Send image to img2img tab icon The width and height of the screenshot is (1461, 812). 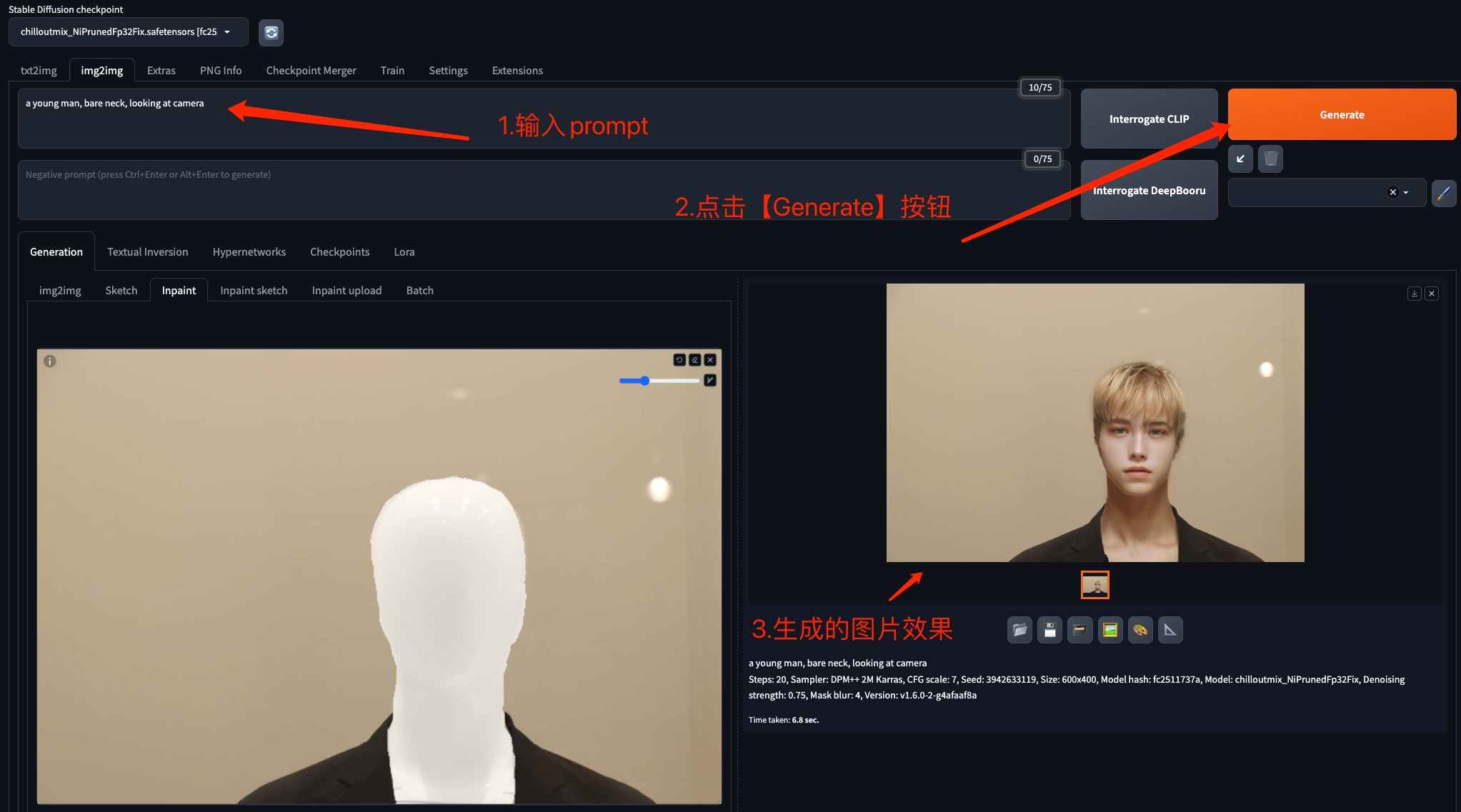click(x=1110, y=630)
